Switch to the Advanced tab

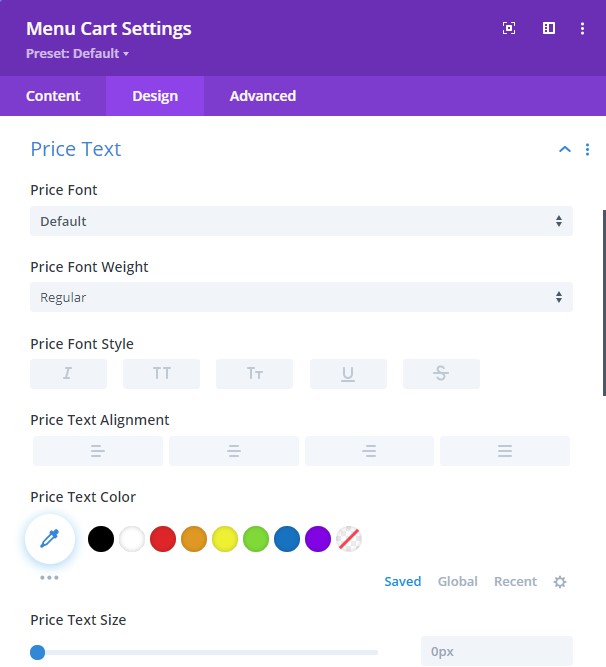tap(263, 96)
